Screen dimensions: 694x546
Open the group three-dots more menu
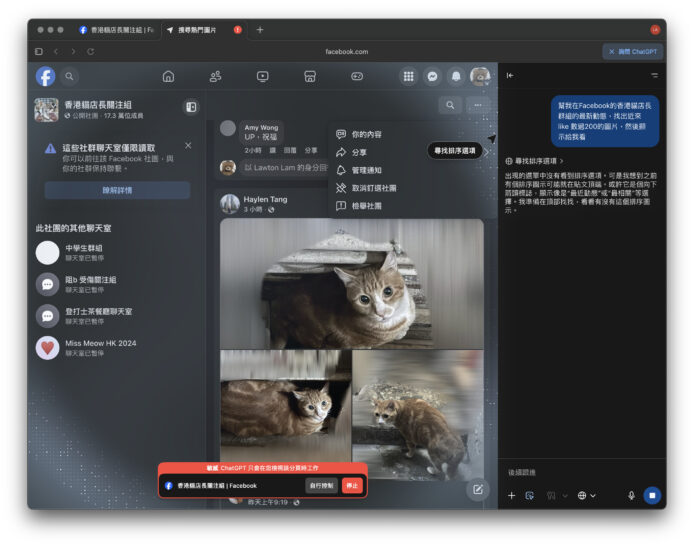(479, 105)
